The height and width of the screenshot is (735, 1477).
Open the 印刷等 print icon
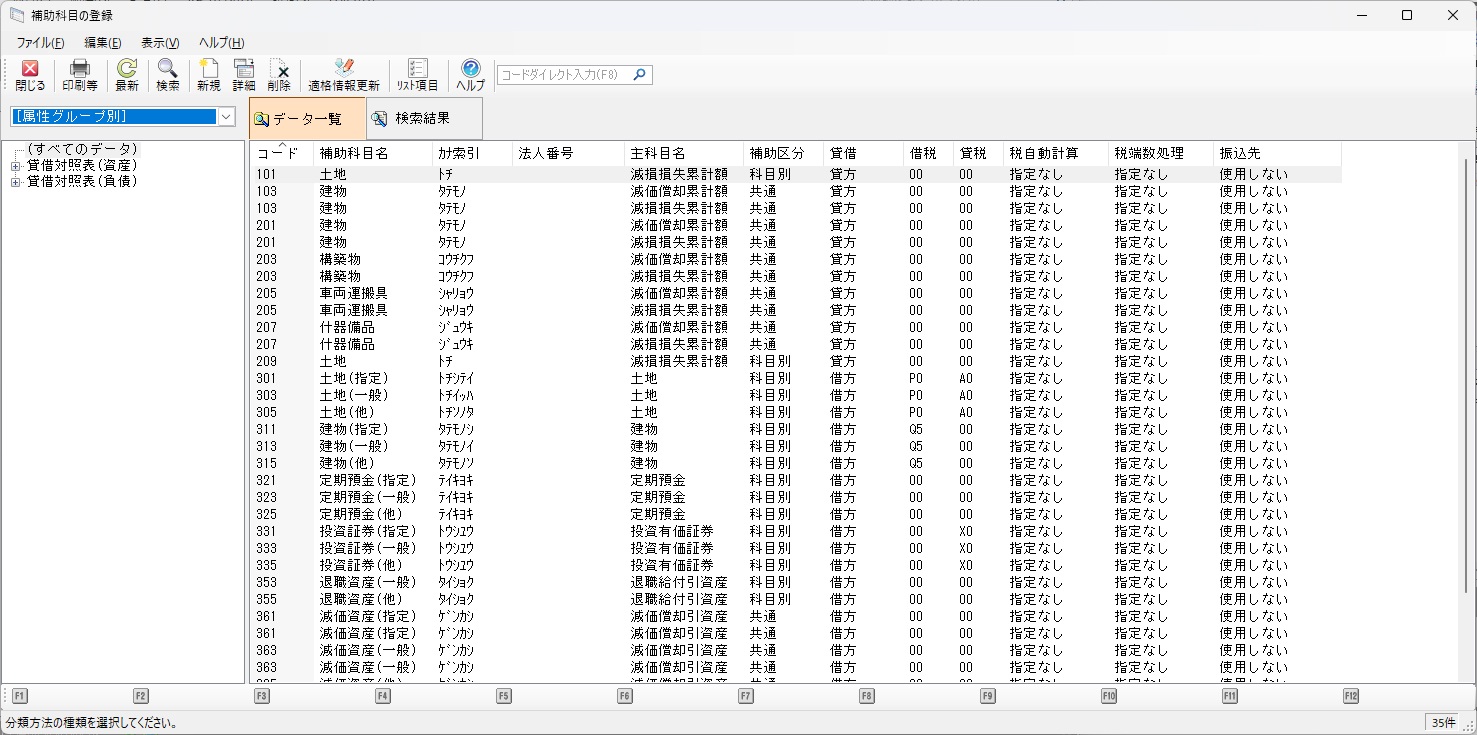[x=80, y=75]
